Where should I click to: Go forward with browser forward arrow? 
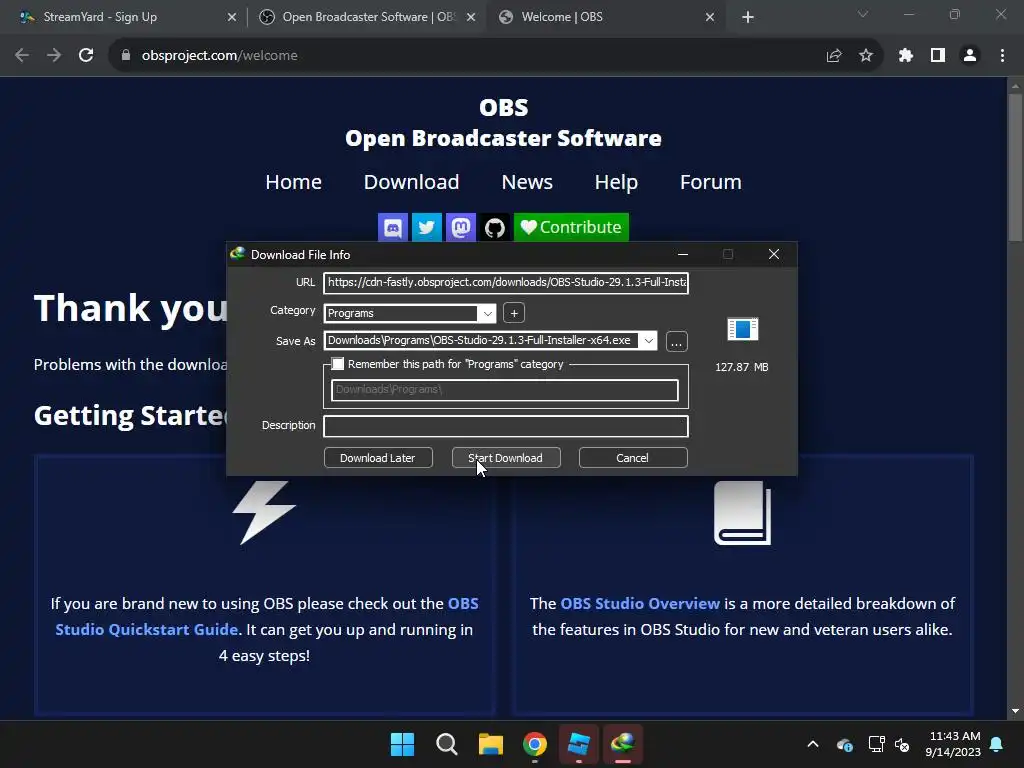tap(54, 56)
